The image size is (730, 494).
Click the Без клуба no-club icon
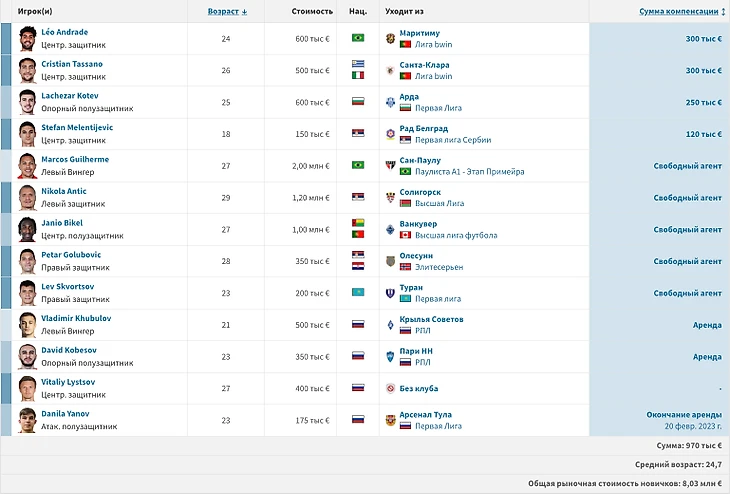coord(391,388)
